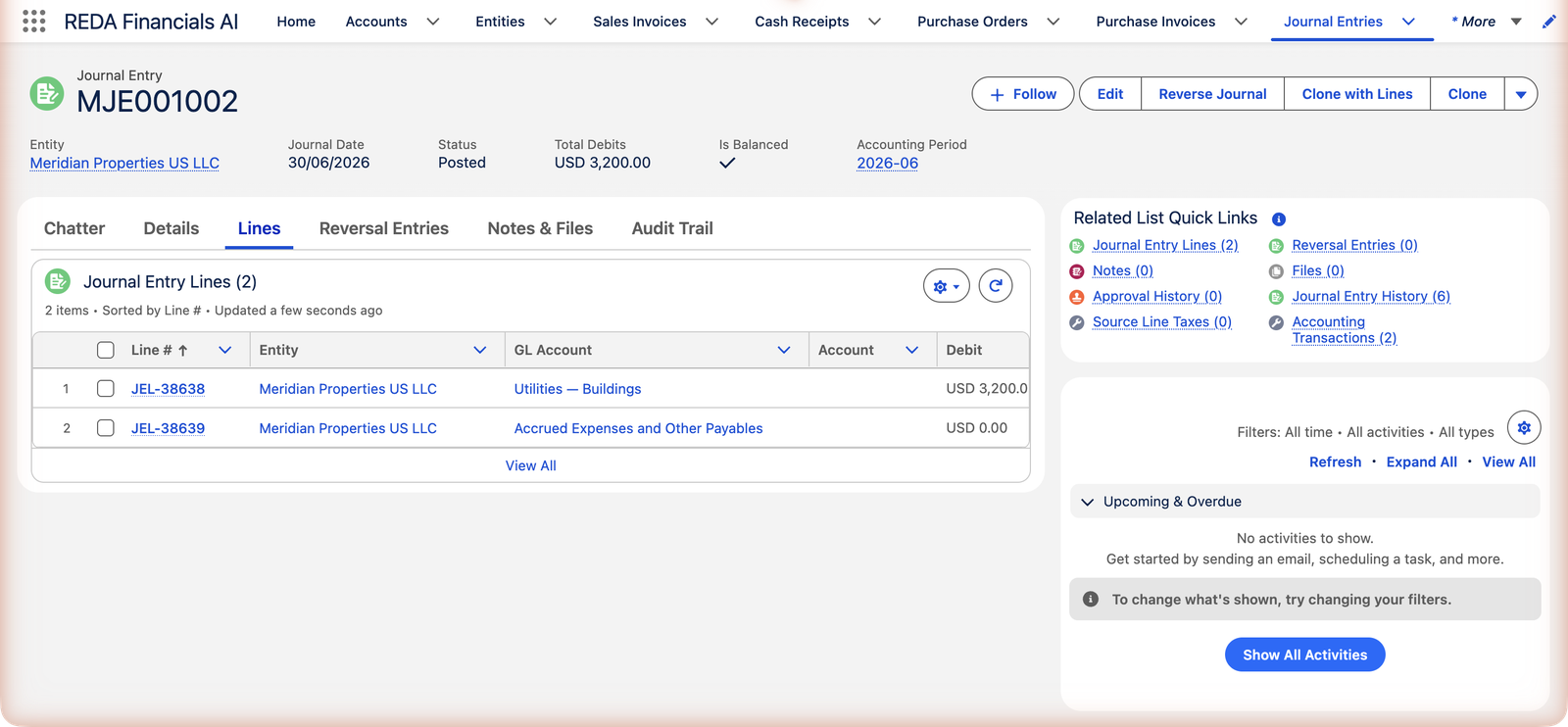Click View All under the lines table
Image resolution: width=1568 pixels, height=727 pixels.
531,466
